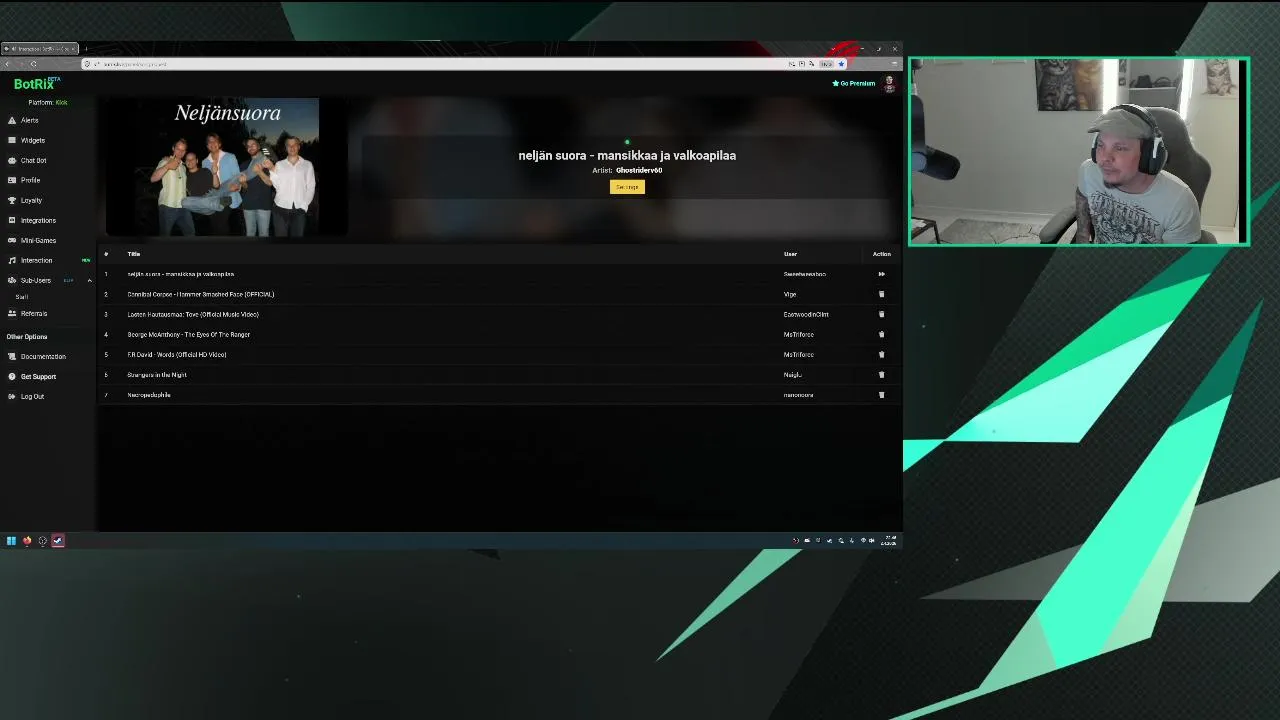Image resolution: width=1280 pixels, height=720 pixels.
Task: Click 'Strangers in the Night' title
Action: pyautogui.click(x=157, y=374)
